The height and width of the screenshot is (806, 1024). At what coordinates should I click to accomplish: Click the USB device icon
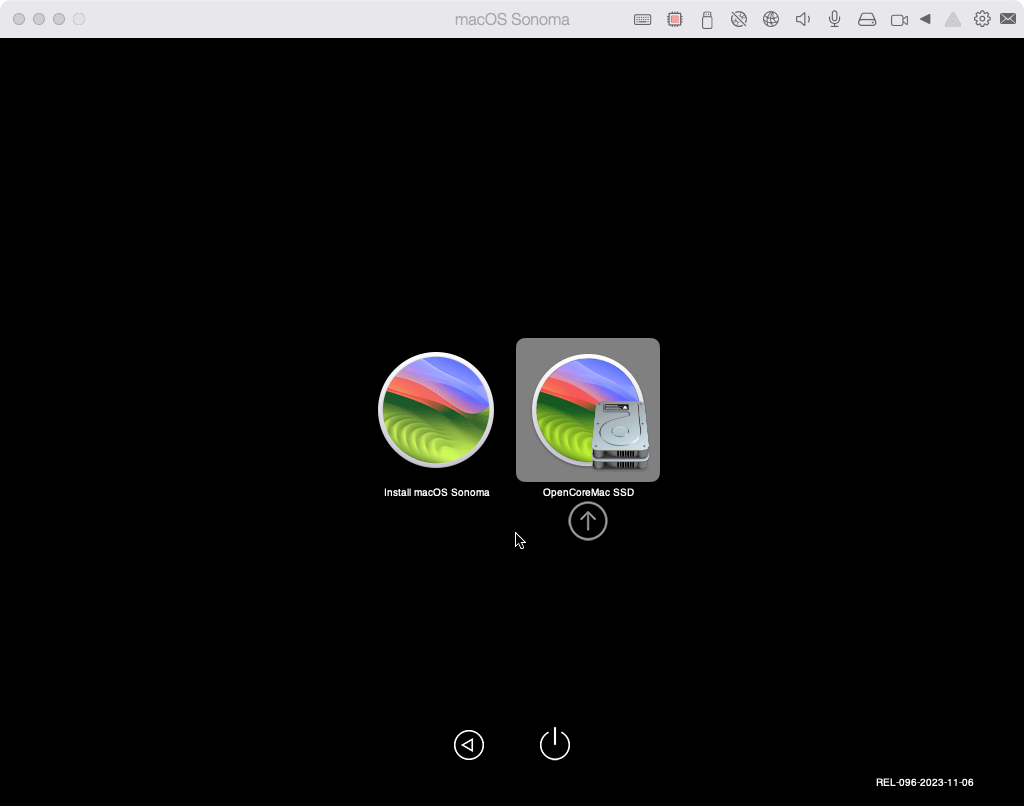pos(707,19)
